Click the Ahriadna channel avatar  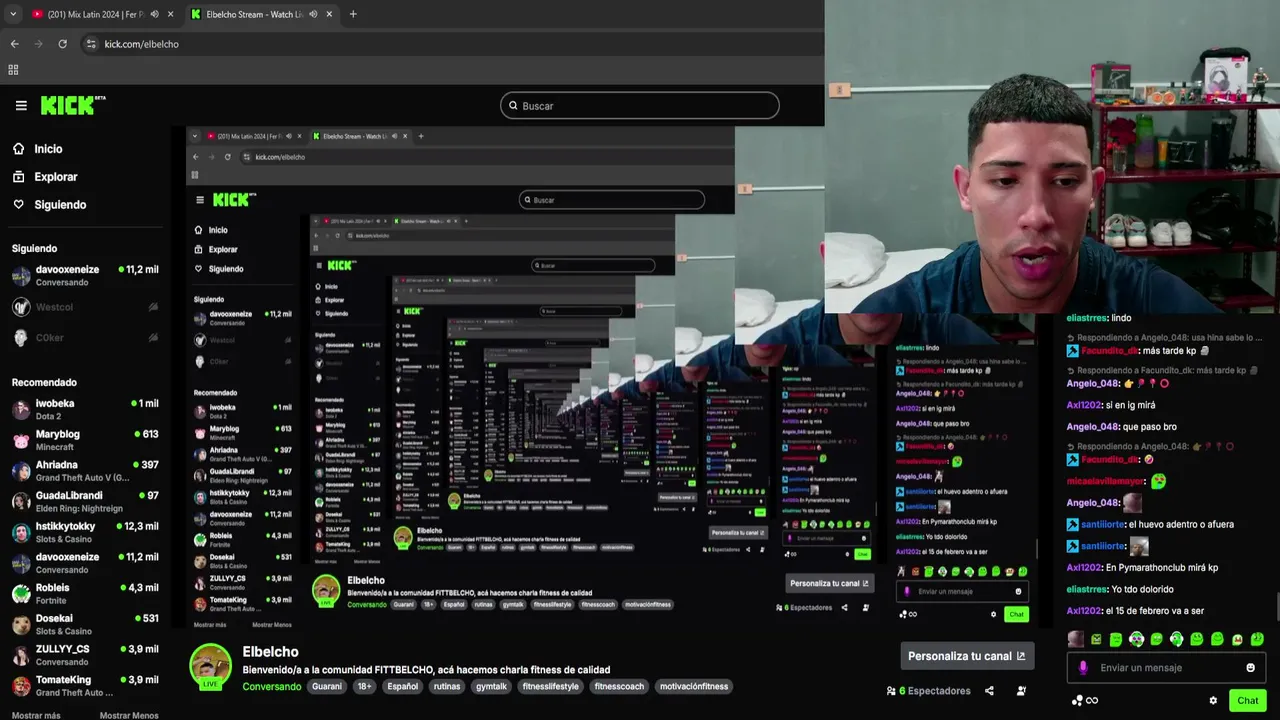(x=21, y=471)
